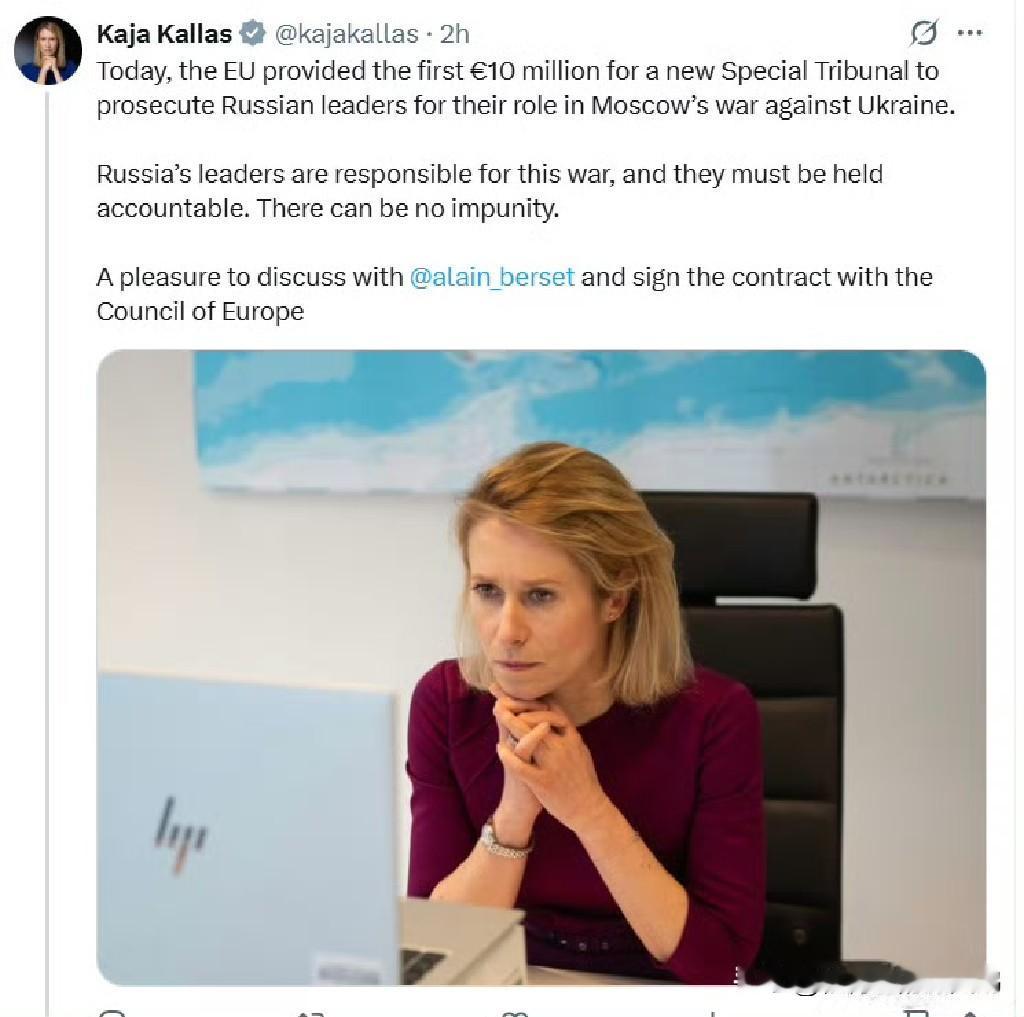The image size is (1024, 1017).
Task: Click the Grok explain-post icon
Action: pyautogui.click(x=924, y=33)
